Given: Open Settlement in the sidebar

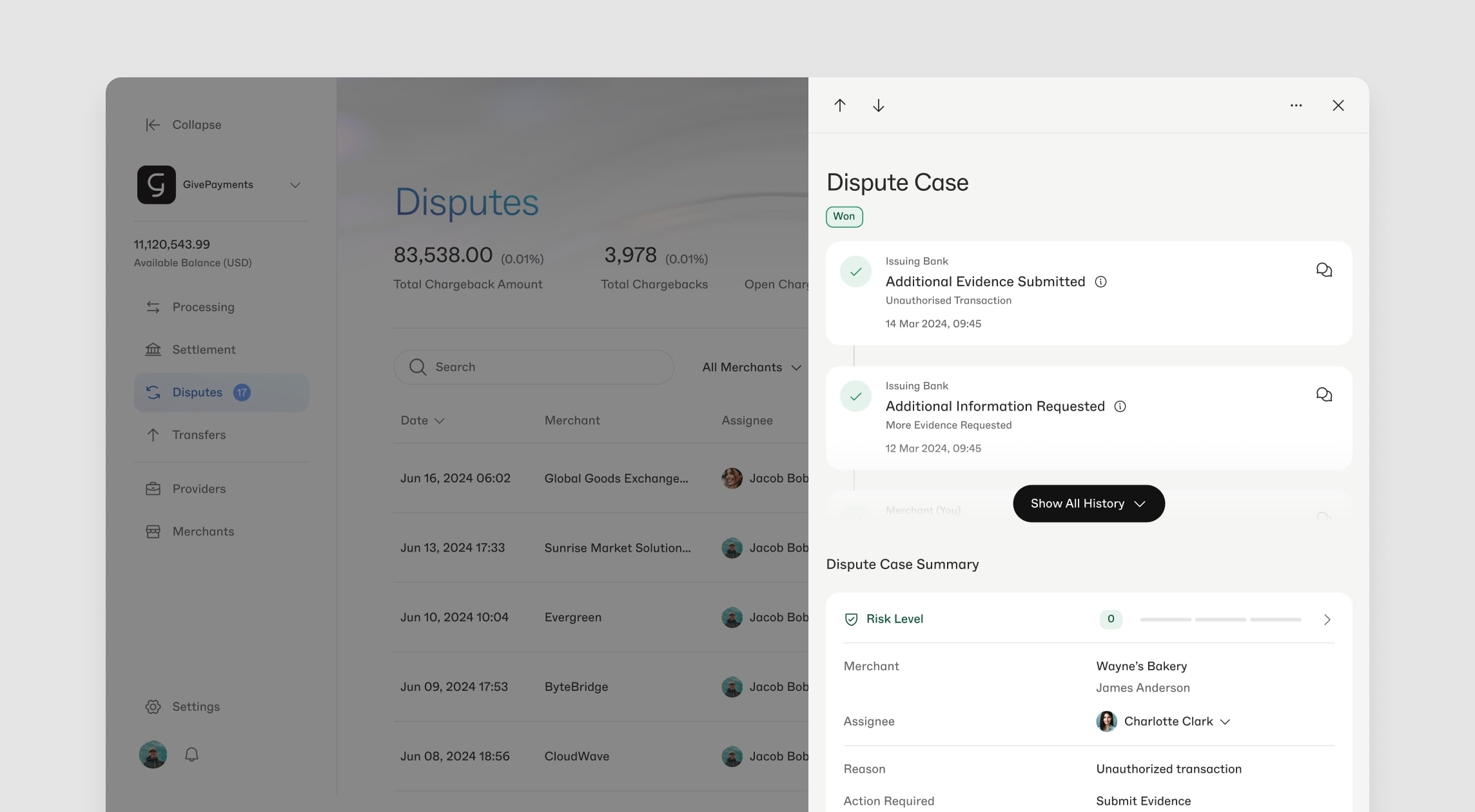Looking at the screenshot, I should click(x=221, y=350).
